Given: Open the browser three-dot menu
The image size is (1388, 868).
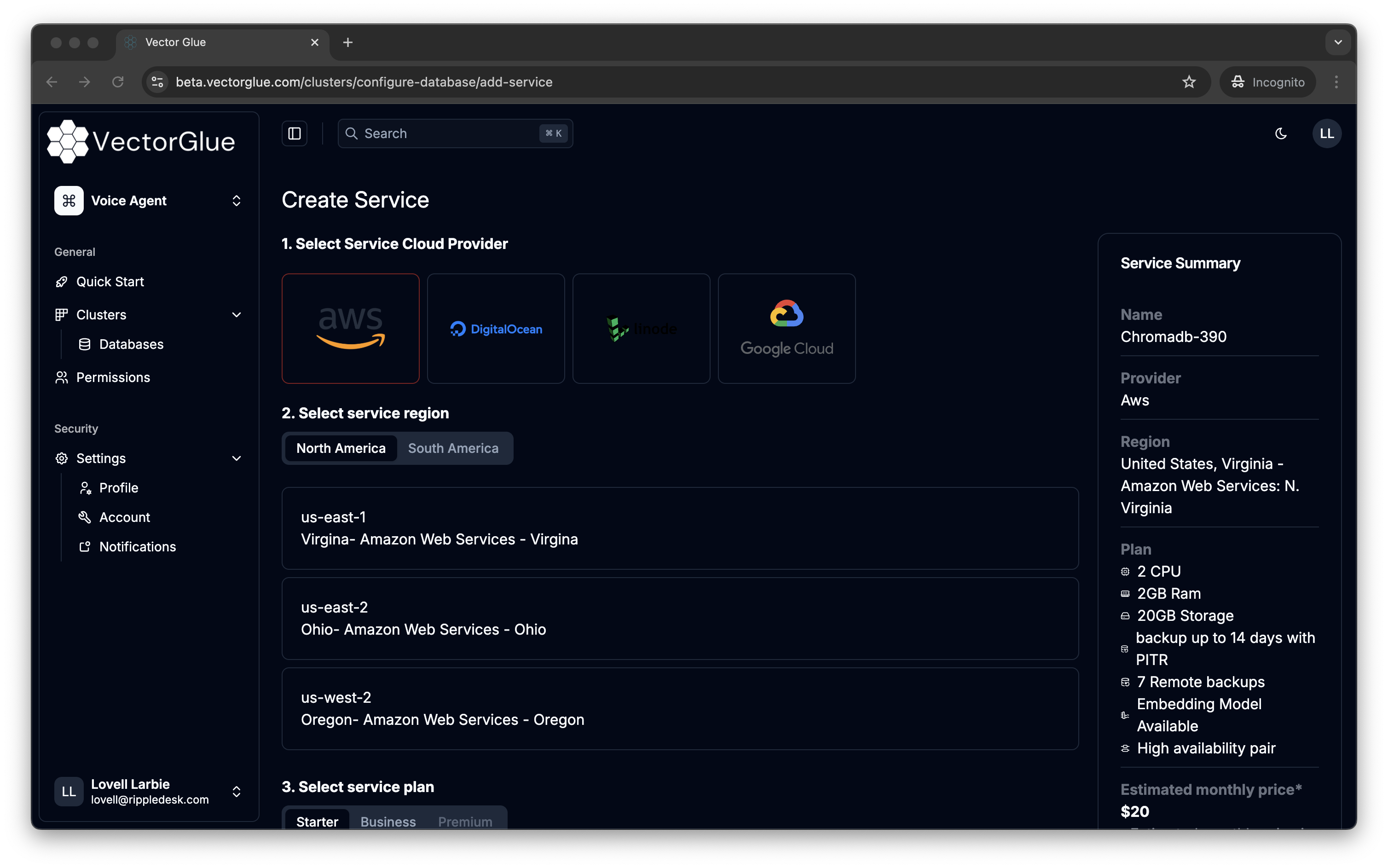Looking at the screenshot, I should pos(1336,82).
